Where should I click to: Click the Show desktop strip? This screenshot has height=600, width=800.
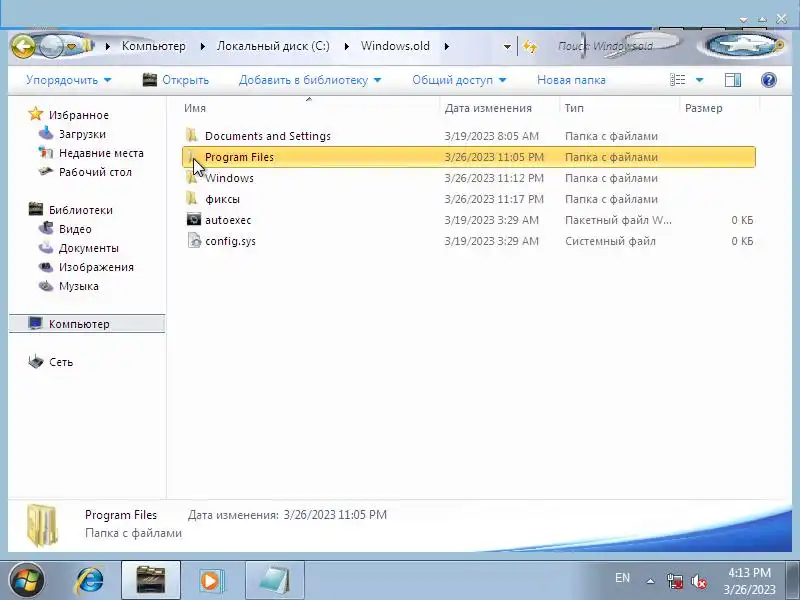(x=793, y=580)
